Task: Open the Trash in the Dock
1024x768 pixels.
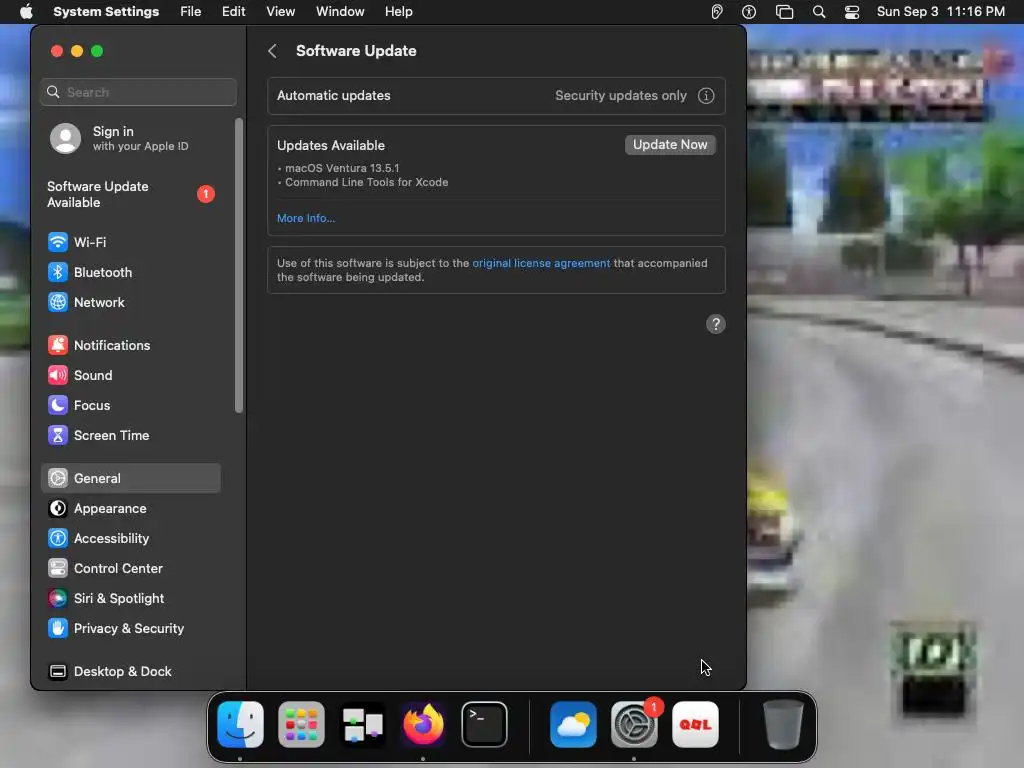Action: pyautogui.click(x=783, y=725)
